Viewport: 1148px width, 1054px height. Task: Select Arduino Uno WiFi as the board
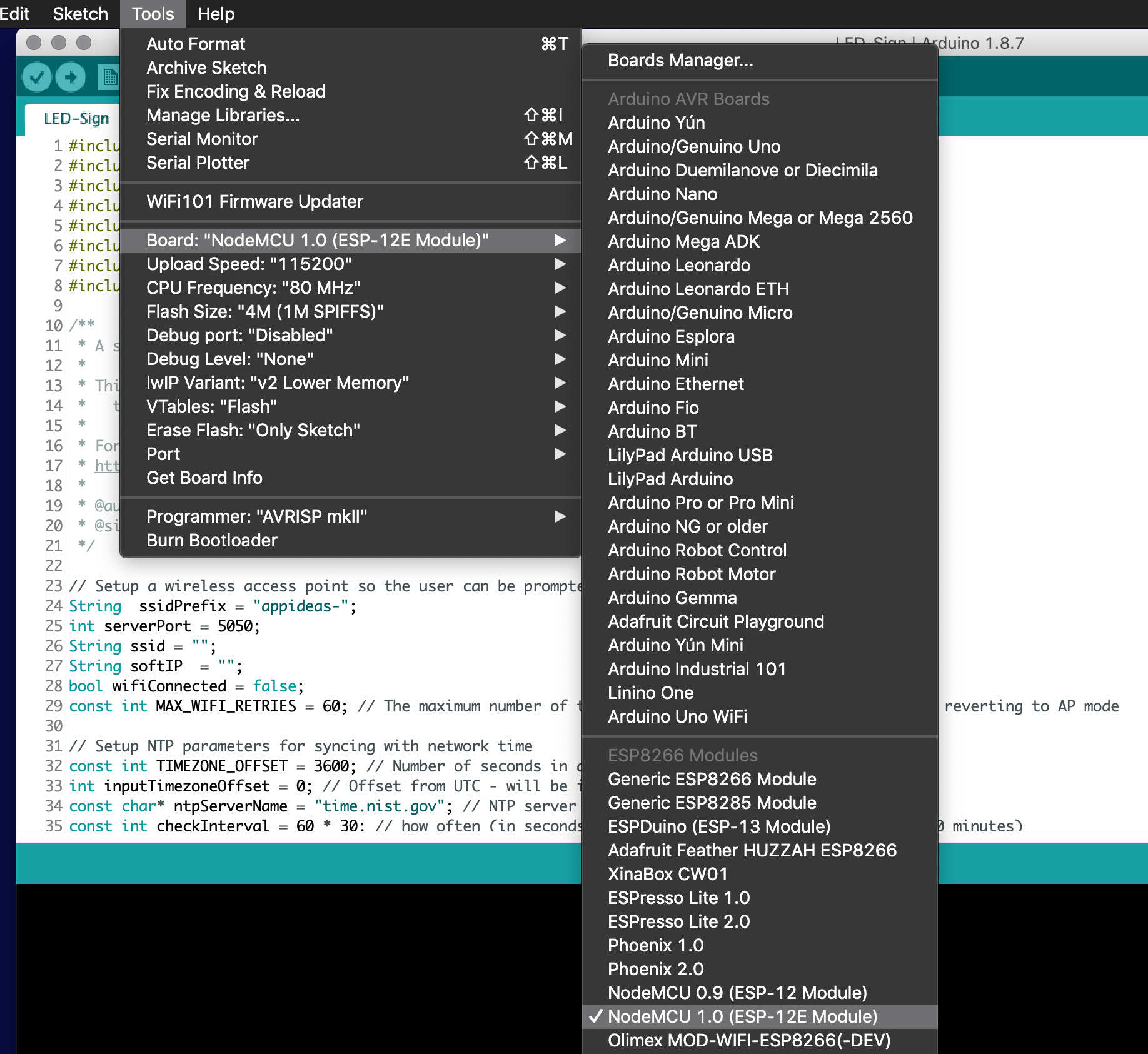[x=677, y=716]
